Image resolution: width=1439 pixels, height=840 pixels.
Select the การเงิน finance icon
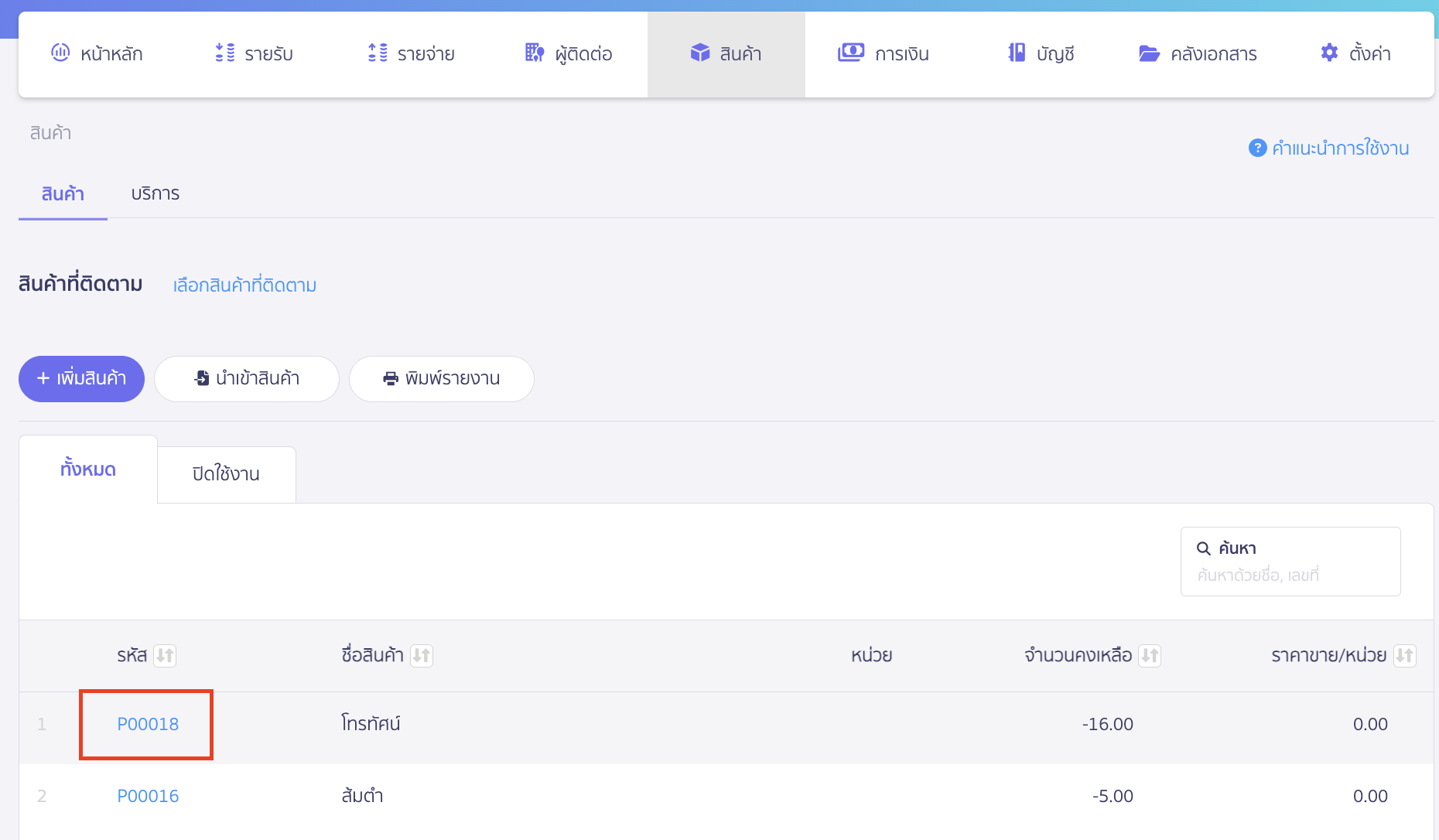[851, 53]
